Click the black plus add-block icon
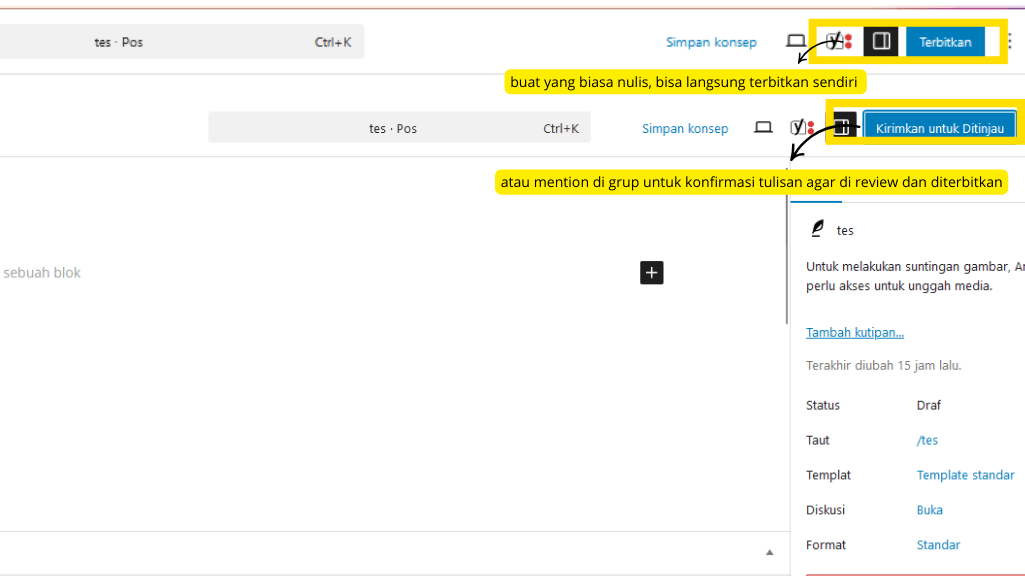The width and height of the screenshot is (1025, 576). pos(651,272)
